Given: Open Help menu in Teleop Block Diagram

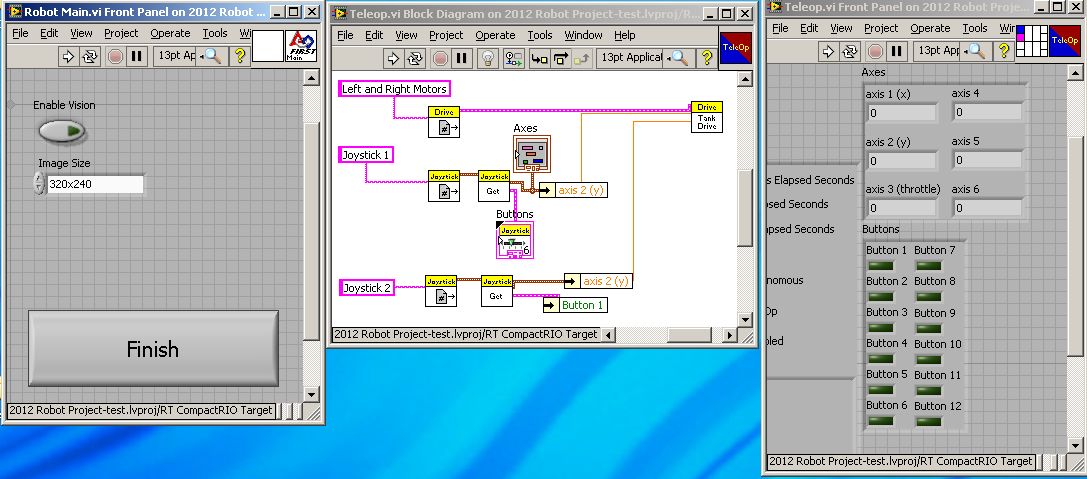Looking at the screenshot, I should (624, 35).
